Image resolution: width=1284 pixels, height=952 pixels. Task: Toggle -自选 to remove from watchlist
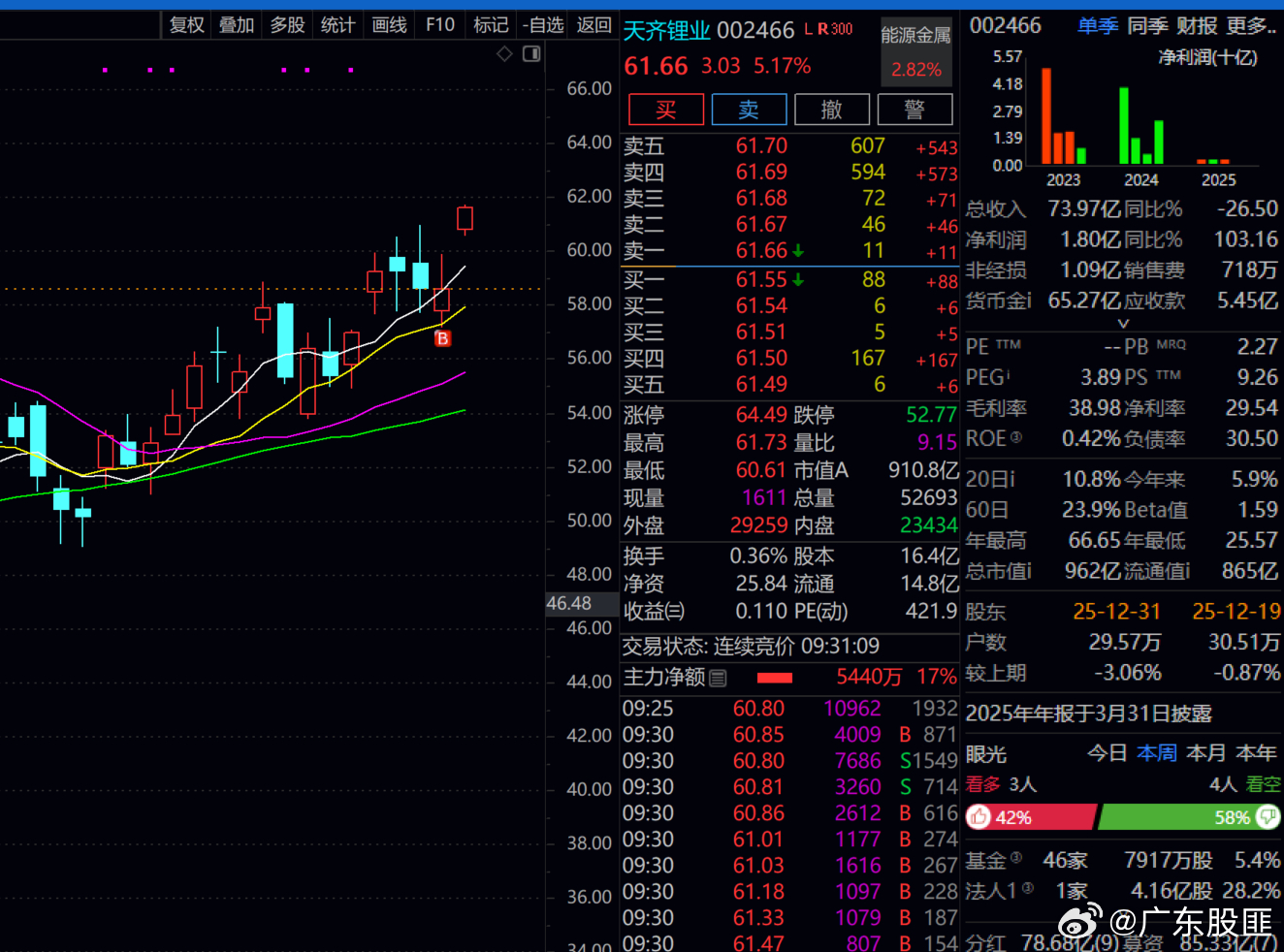click(x=542, y=25)
